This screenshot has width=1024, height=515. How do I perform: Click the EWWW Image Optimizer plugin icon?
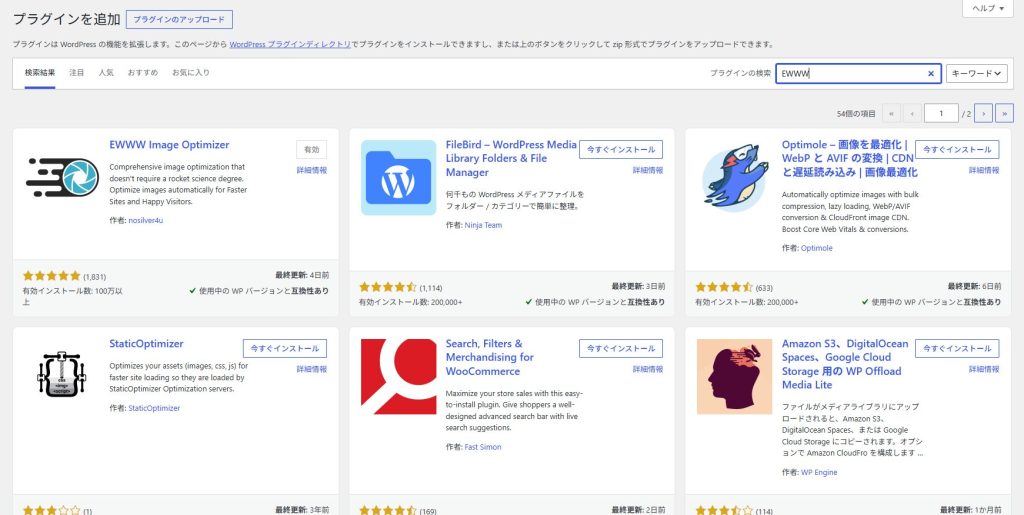[62, 178]
